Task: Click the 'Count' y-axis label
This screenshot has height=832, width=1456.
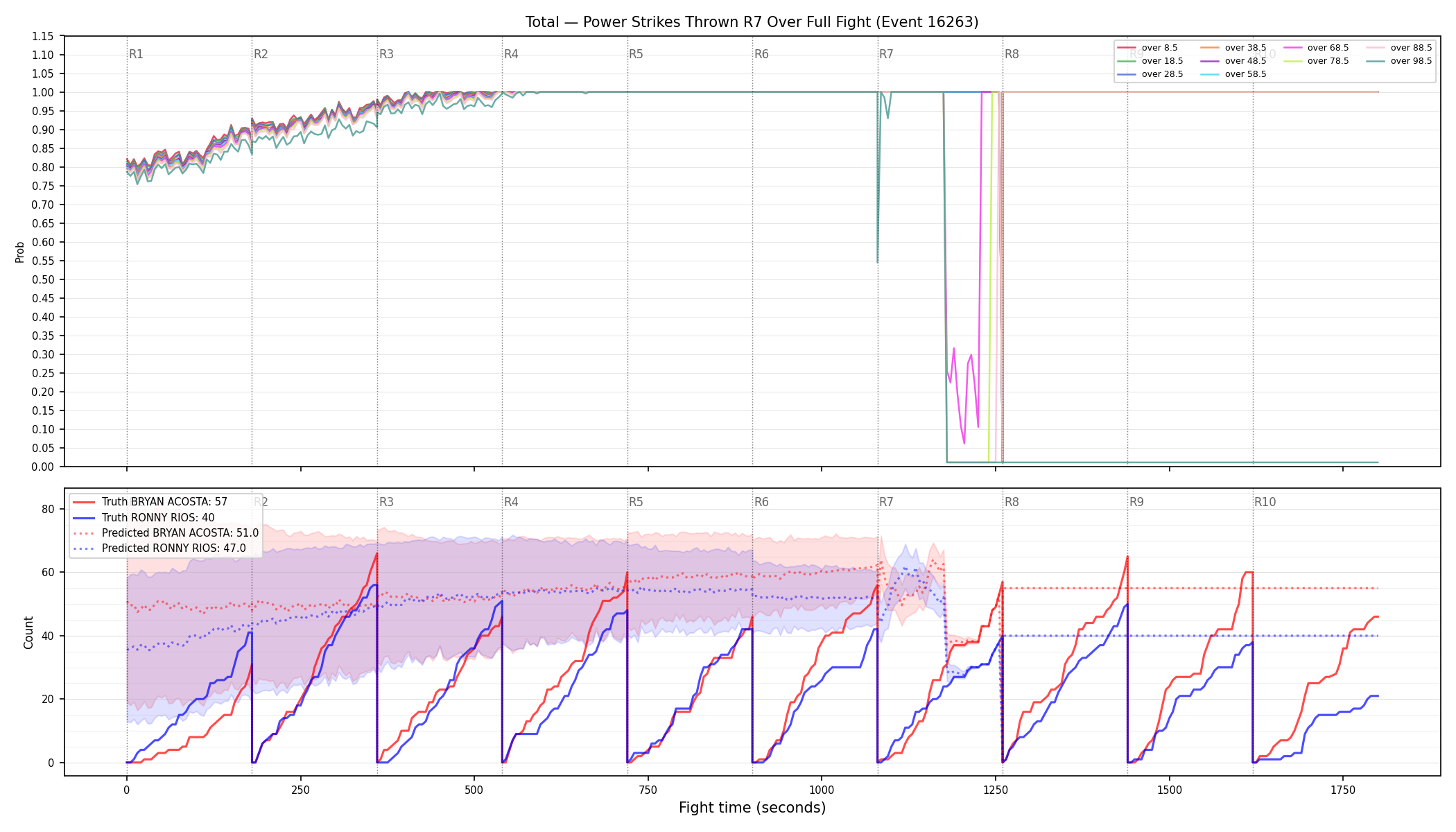Action: click(x=28, y=632)
